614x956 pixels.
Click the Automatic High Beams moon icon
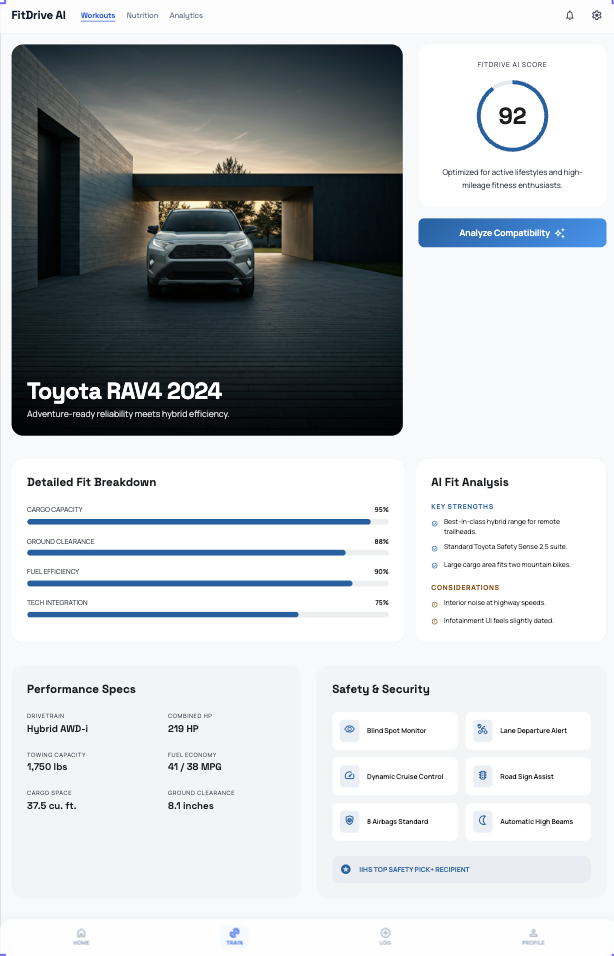coord(482,821)
